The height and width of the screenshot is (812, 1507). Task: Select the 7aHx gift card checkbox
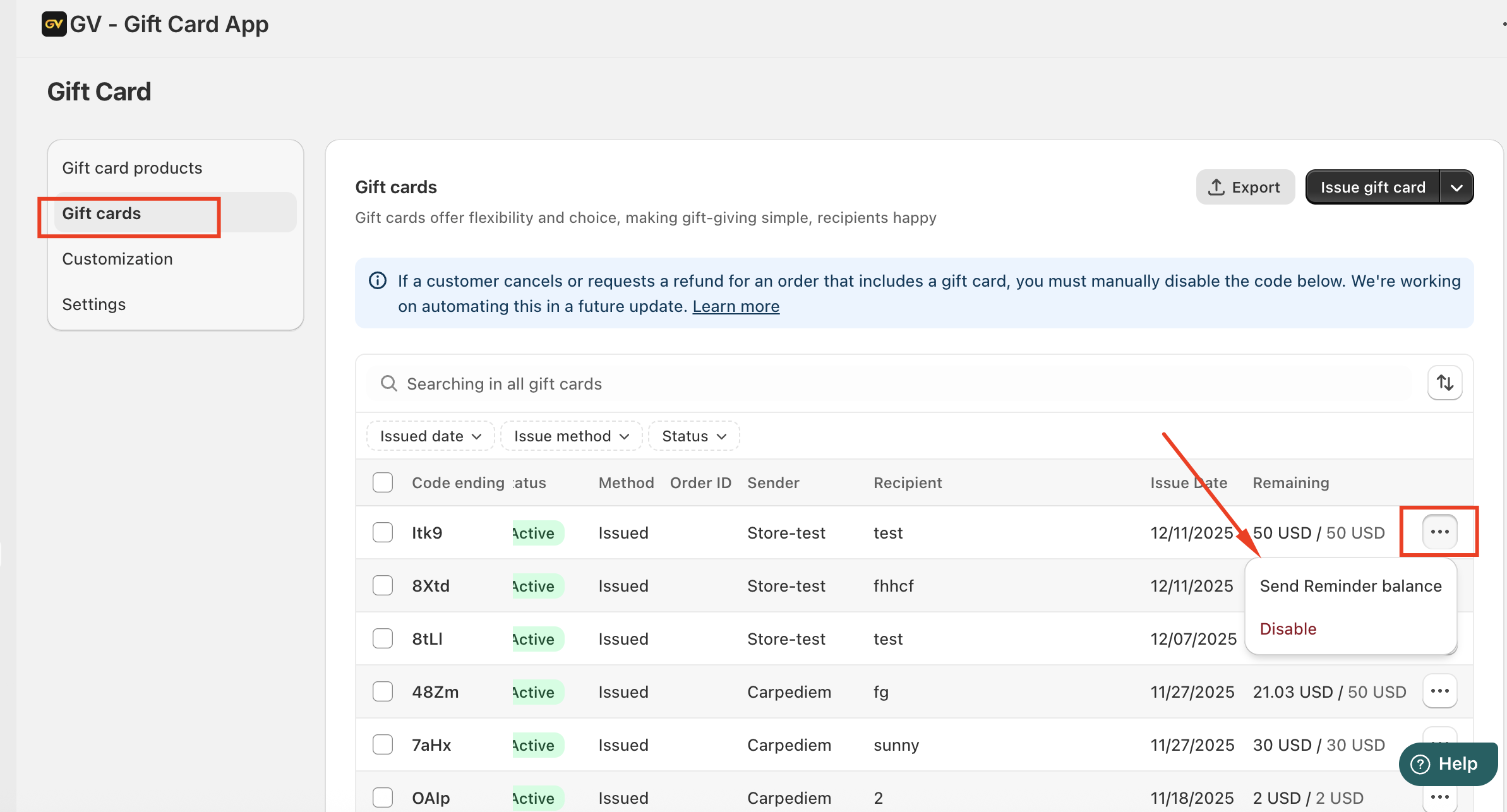383,744
